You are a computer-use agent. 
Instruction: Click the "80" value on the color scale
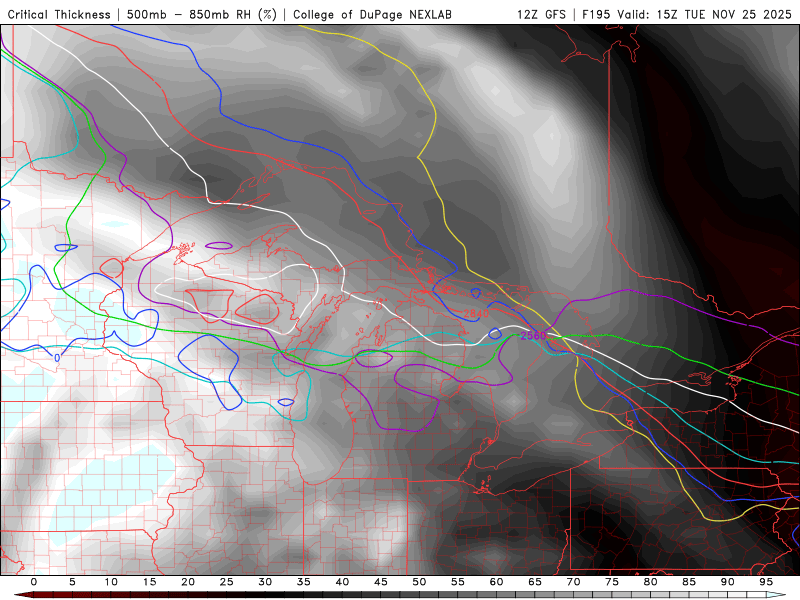coord(650,582)
